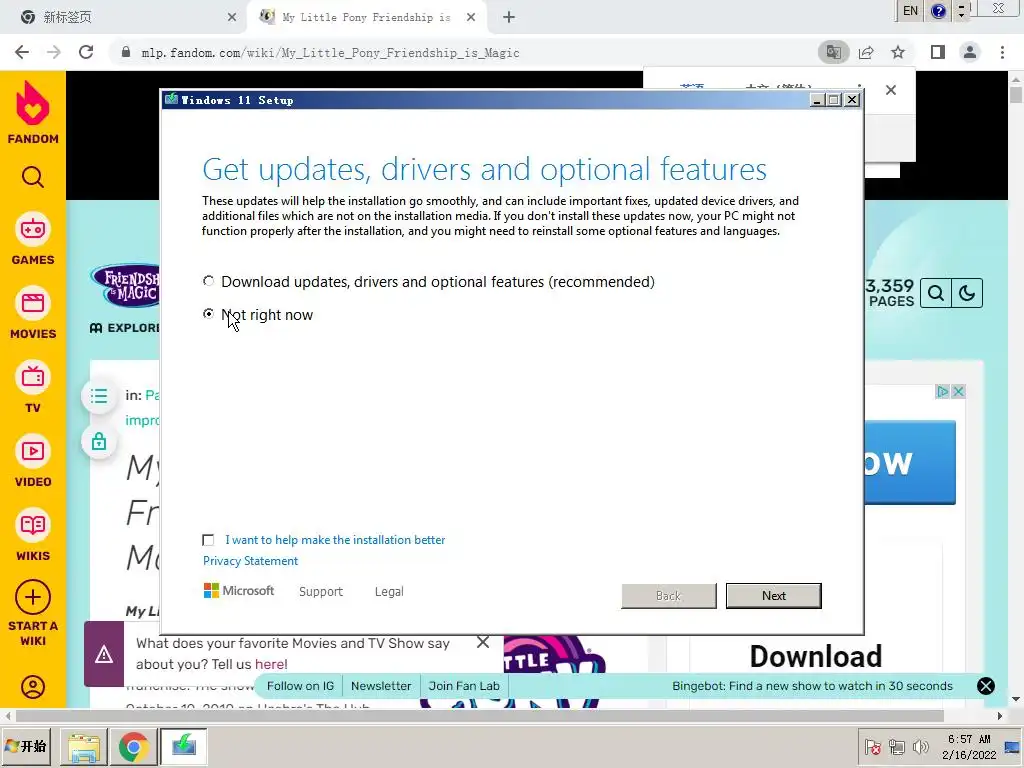The height and width of the screenshot is (768, 1024).
Task: Click the vertical page scrollbar down arrow
Action: pyautogui.click(x=1016, y=699)
